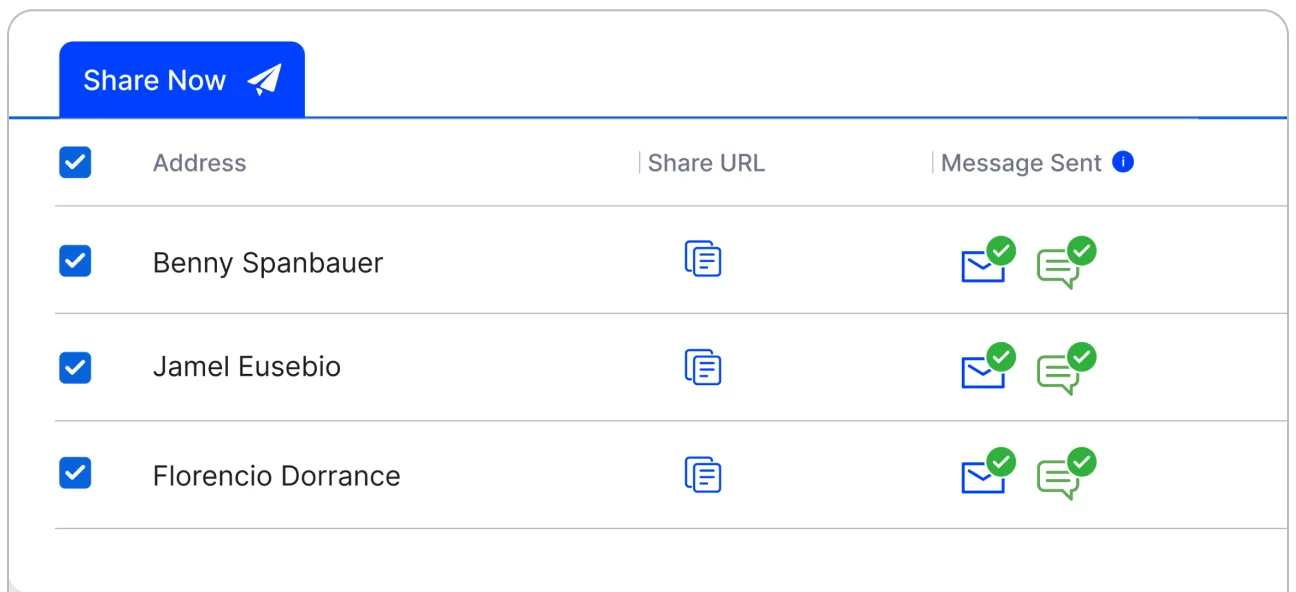Uncheck Jamel Eusebio's row checkbox
The height and width of the screenshot is (592, 1296).
(x=75, y=367)
